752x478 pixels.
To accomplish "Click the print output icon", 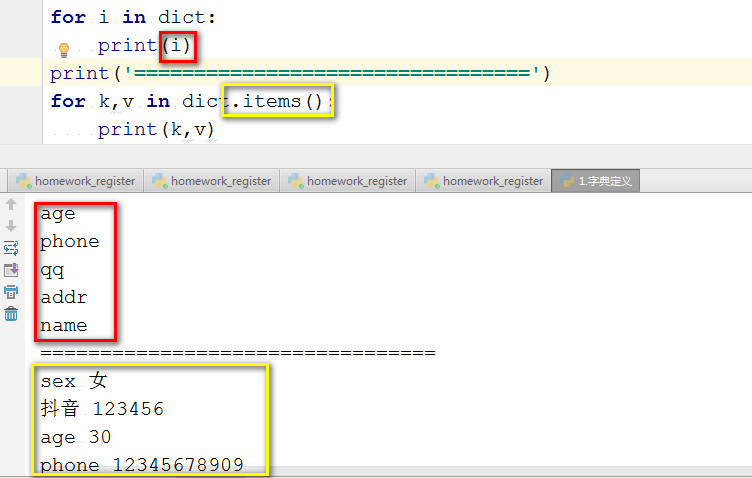I will 11,291.
